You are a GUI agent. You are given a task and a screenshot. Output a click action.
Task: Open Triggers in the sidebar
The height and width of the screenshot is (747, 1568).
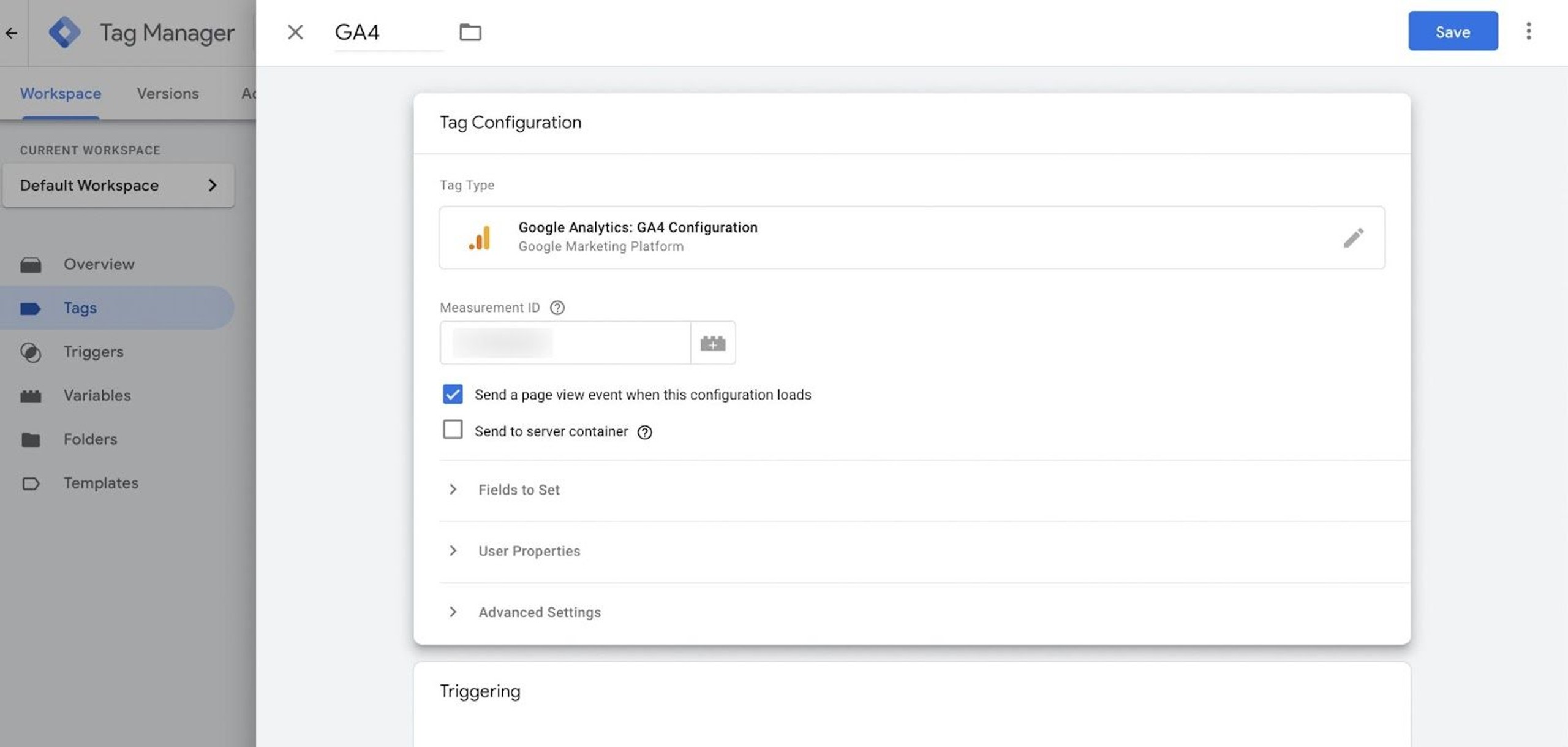click(x=93, y=352)
